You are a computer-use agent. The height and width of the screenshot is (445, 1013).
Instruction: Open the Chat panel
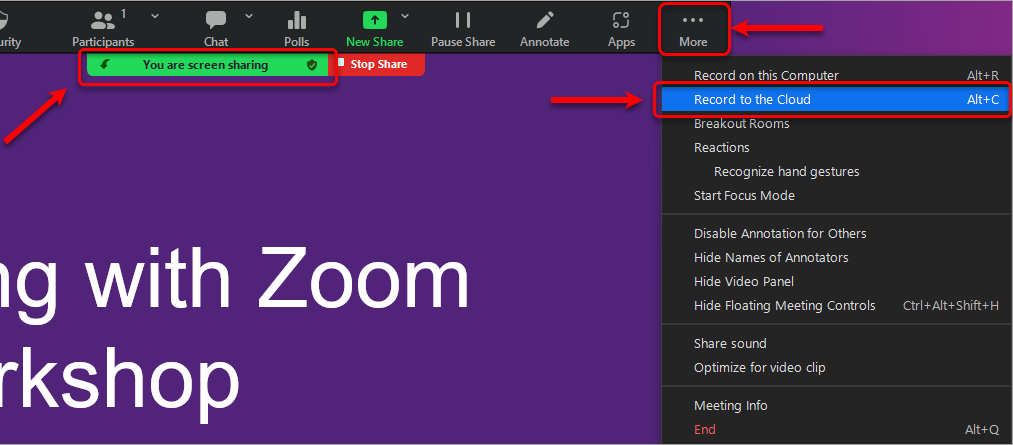[x=216, y=30]
